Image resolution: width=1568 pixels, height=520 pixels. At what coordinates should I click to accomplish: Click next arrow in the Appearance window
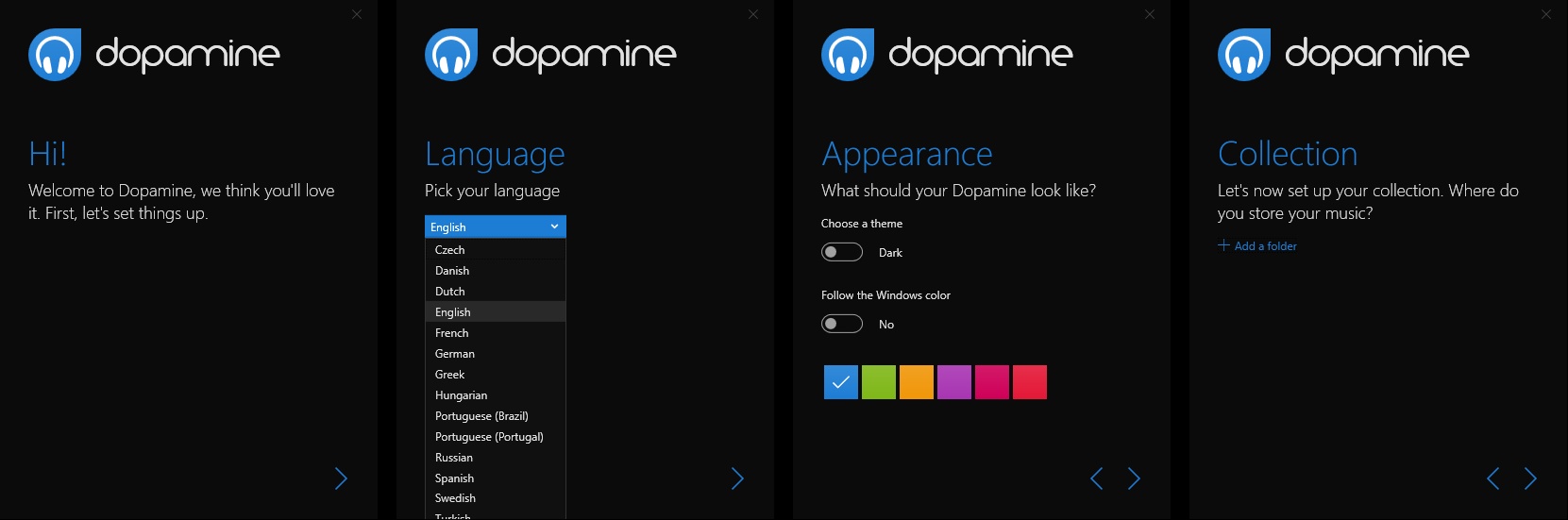(x=1135, y=478)
